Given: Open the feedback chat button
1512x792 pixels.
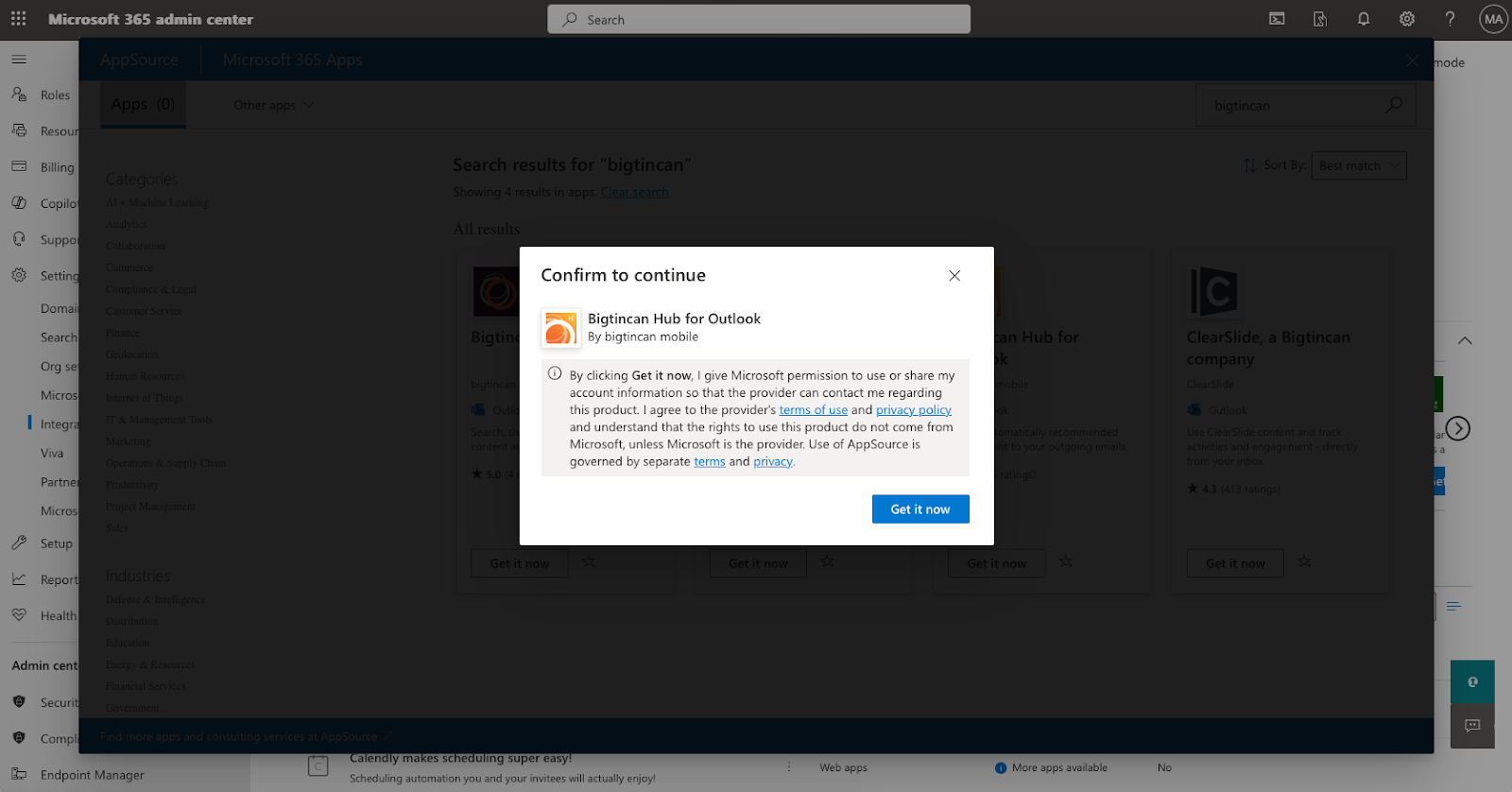Looking at the screenshot, I should click(x=1472, y=726).
